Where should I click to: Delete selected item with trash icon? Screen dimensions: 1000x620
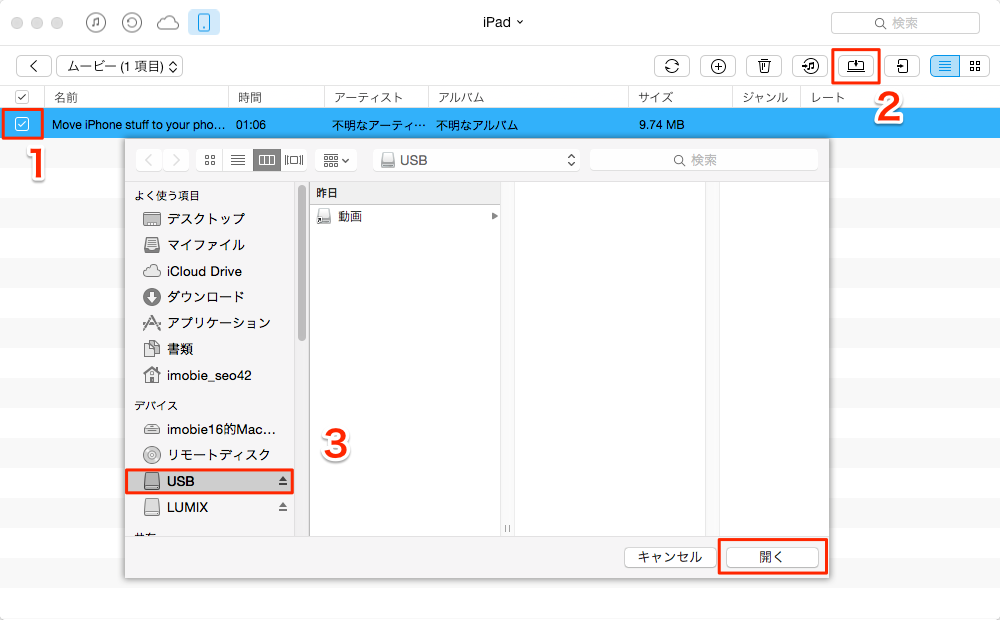pyautogui.click(x=764, y=66)
